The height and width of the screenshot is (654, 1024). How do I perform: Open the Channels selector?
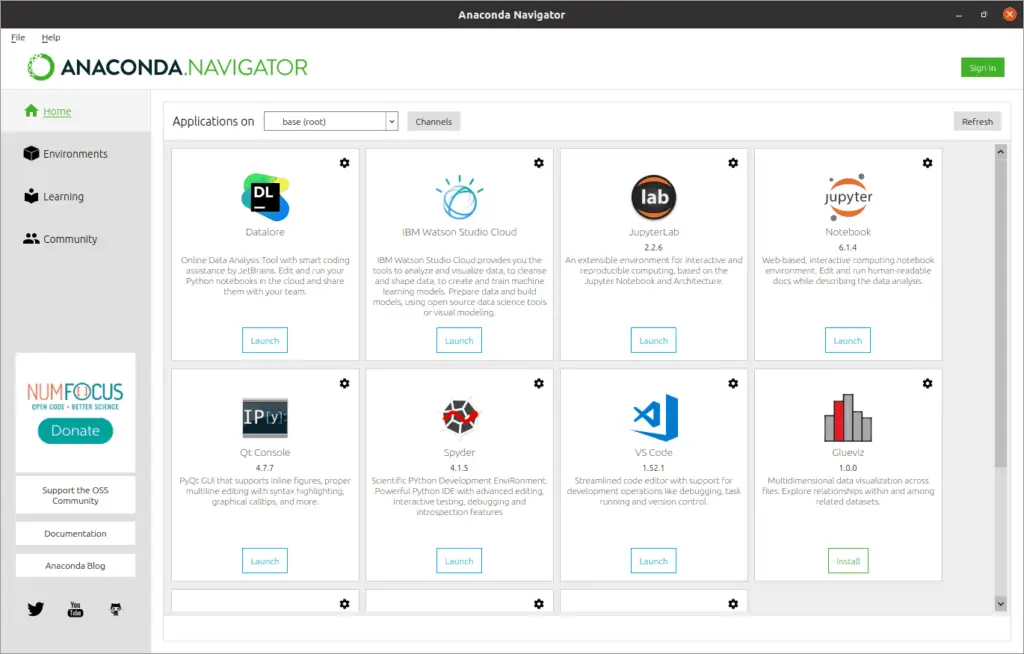click(433, 121)
